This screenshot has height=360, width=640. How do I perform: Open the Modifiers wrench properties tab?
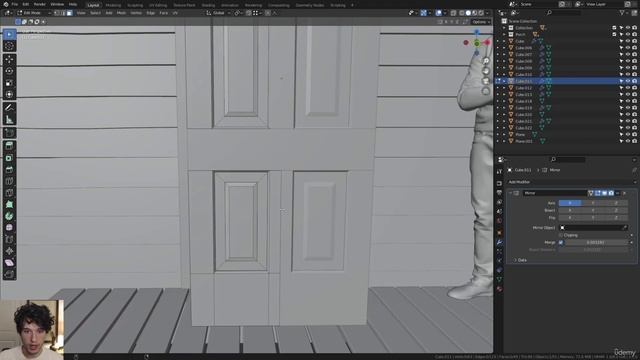tap(499, 242)
